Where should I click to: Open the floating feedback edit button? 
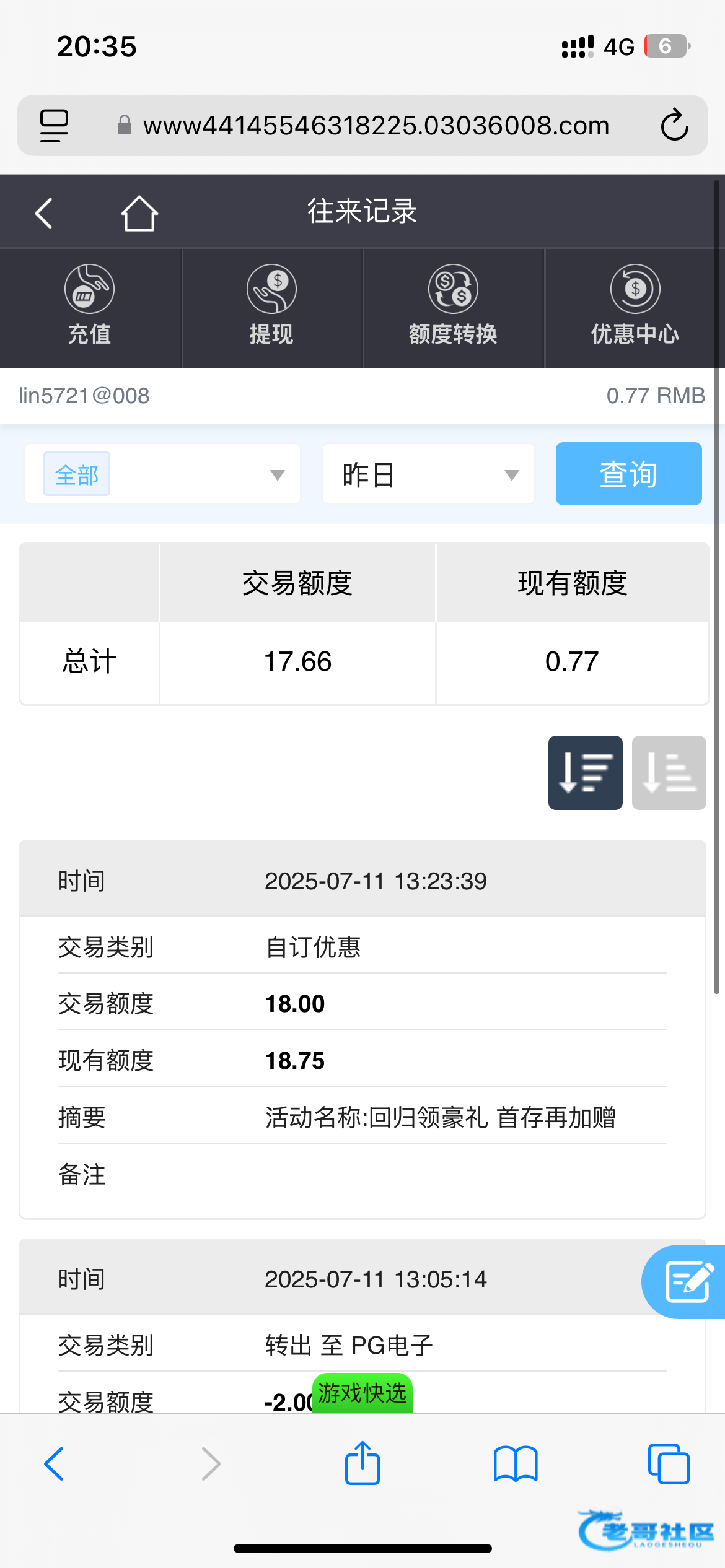pos(687,1281)
